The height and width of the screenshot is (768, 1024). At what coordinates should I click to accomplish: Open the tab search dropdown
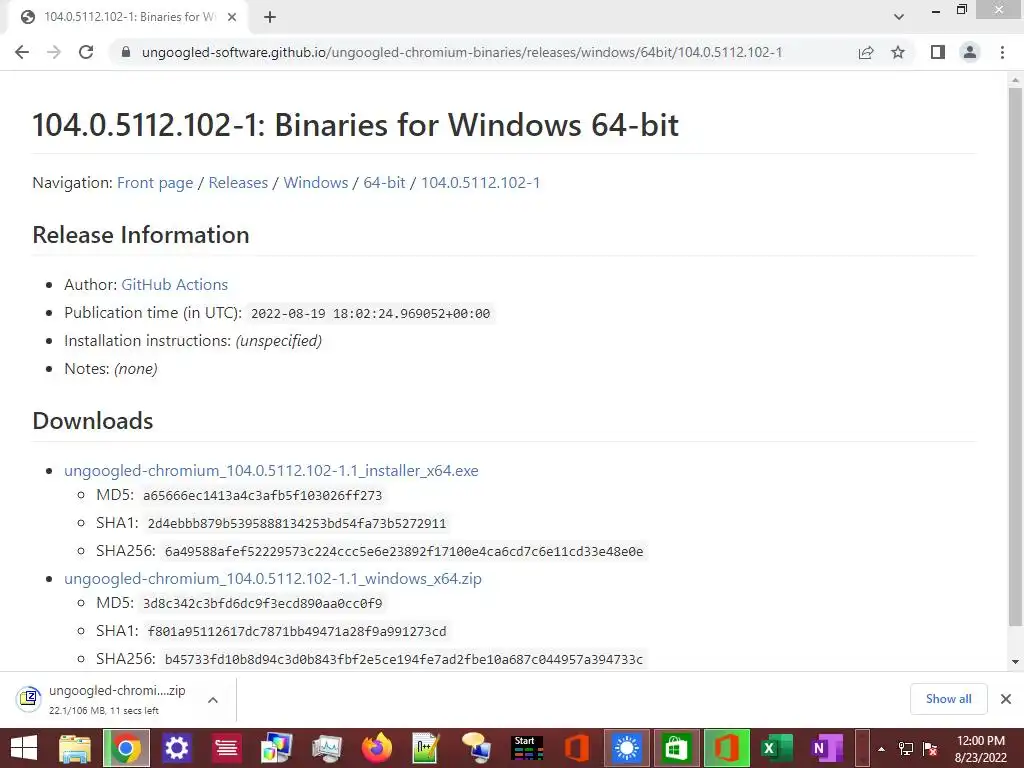click(899, 17)
